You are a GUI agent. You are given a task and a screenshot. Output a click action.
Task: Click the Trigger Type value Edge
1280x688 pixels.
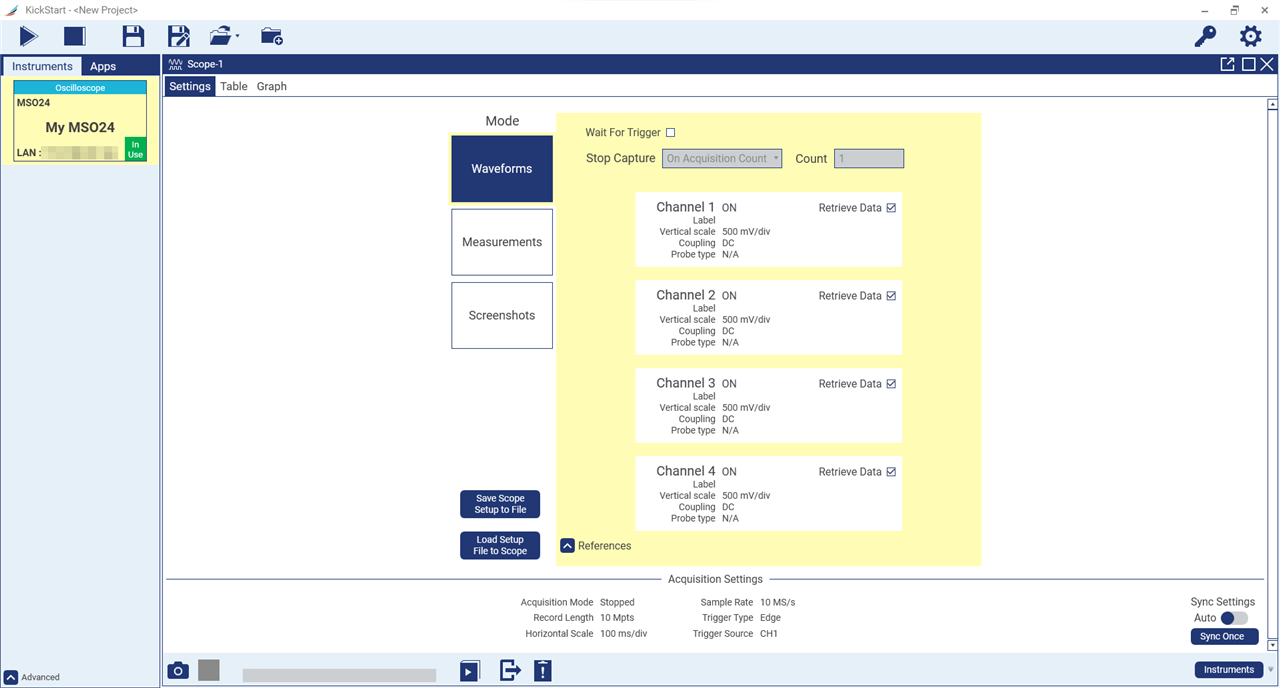[770, 618]
